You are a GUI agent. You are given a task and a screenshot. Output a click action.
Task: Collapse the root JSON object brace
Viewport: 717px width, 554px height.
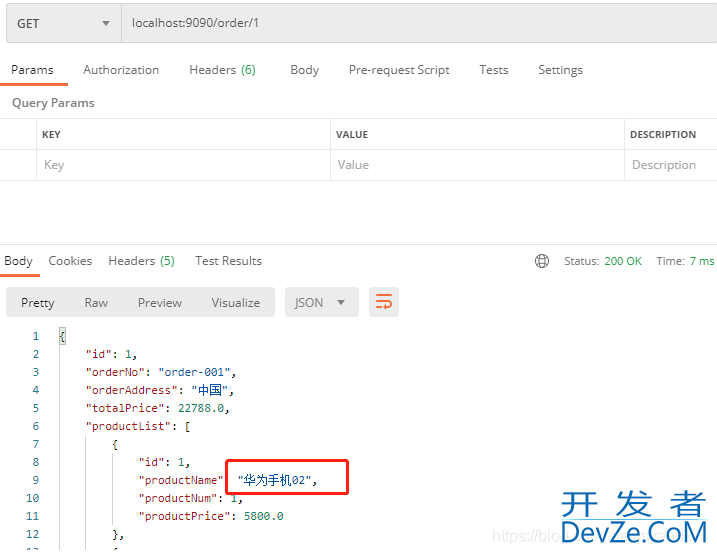(x=63, y=336)
